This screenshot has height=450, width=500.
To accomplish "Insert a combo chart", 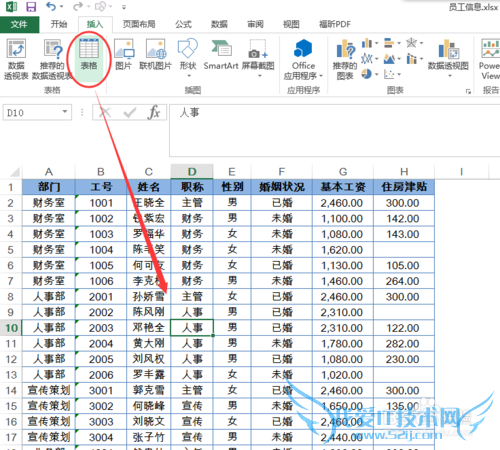I will 411,59.
